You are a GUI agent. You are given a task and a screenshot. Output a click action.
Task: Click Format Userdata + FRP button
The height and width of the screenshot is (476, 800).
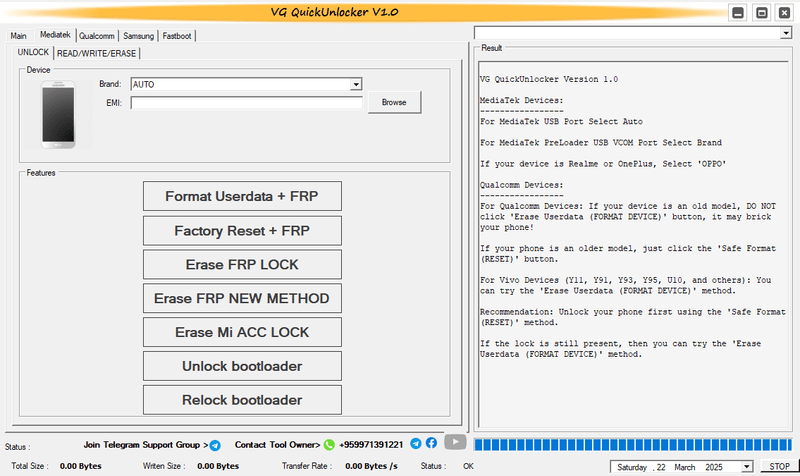pos(242,196)
